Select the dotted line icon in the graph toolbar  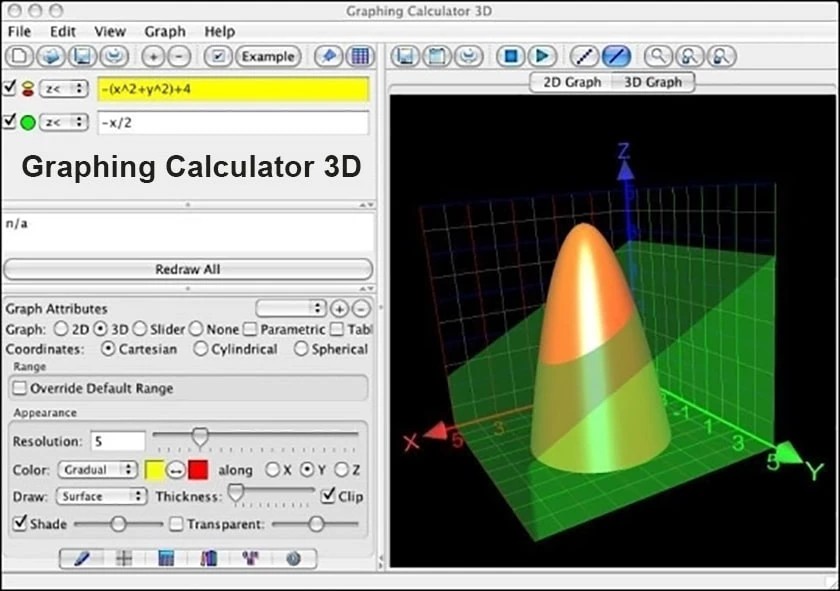(x=584, y=56)
